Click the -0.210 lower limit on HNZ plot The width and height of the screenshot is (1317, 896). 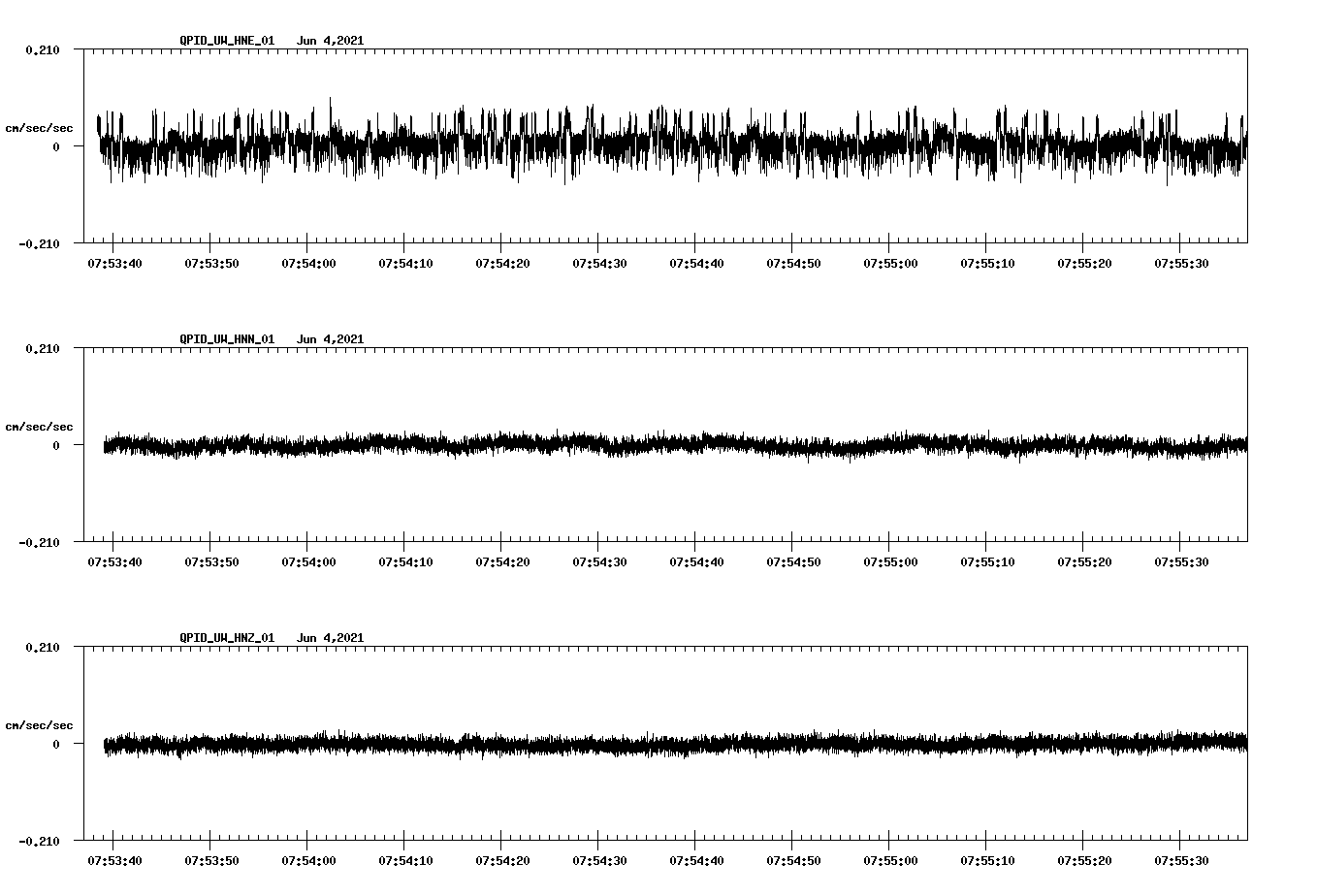[x=39, y=841]
